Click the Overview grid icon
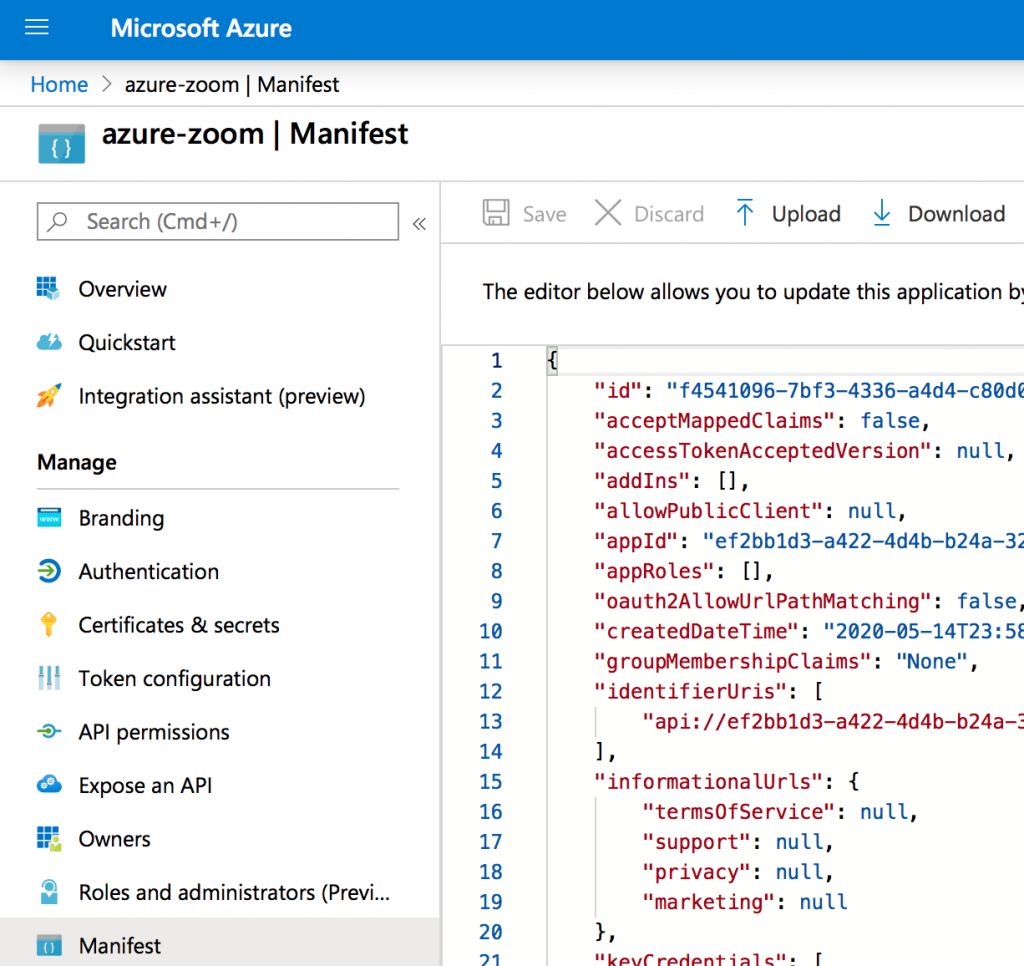 48,288
